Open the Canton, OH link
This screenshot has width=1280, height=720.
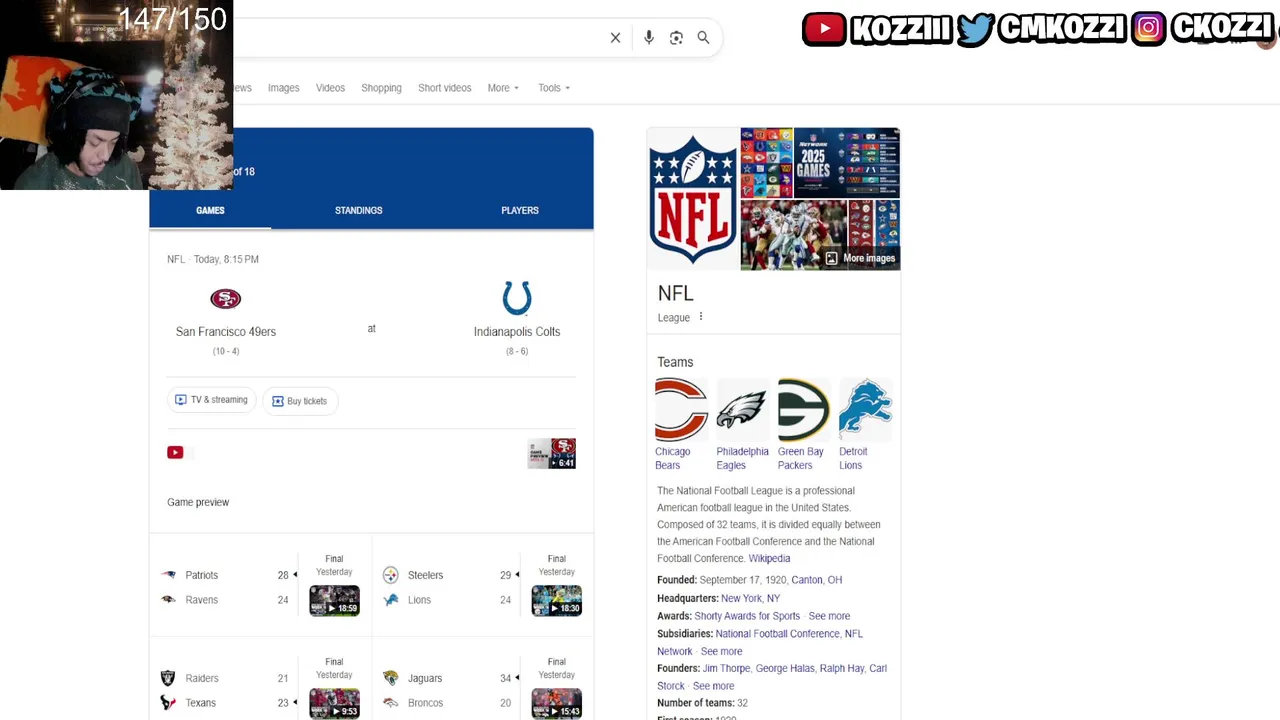817,580
